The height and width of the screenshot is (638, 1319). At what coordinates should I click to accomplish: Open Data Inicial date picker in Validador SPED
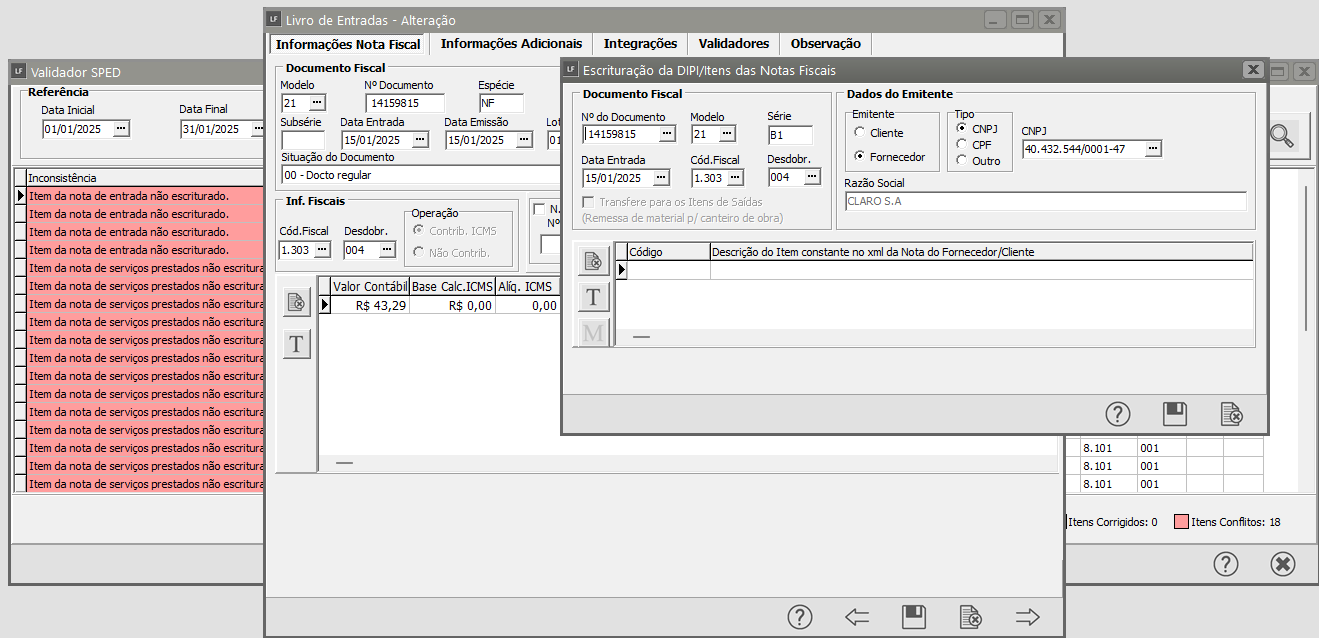tap(121, 129)
